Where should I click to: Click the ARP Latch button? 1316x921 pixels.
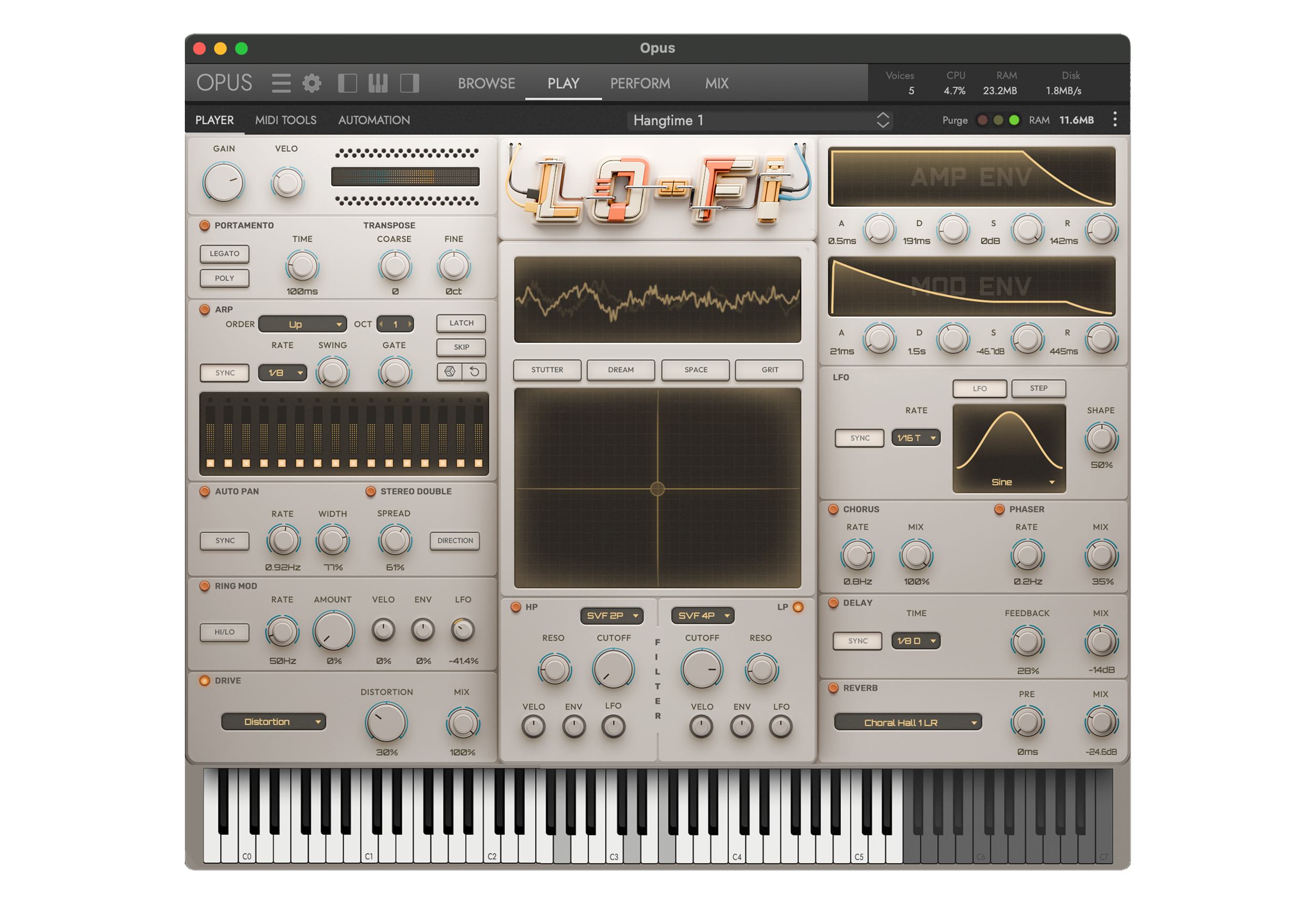click(461, 323)
